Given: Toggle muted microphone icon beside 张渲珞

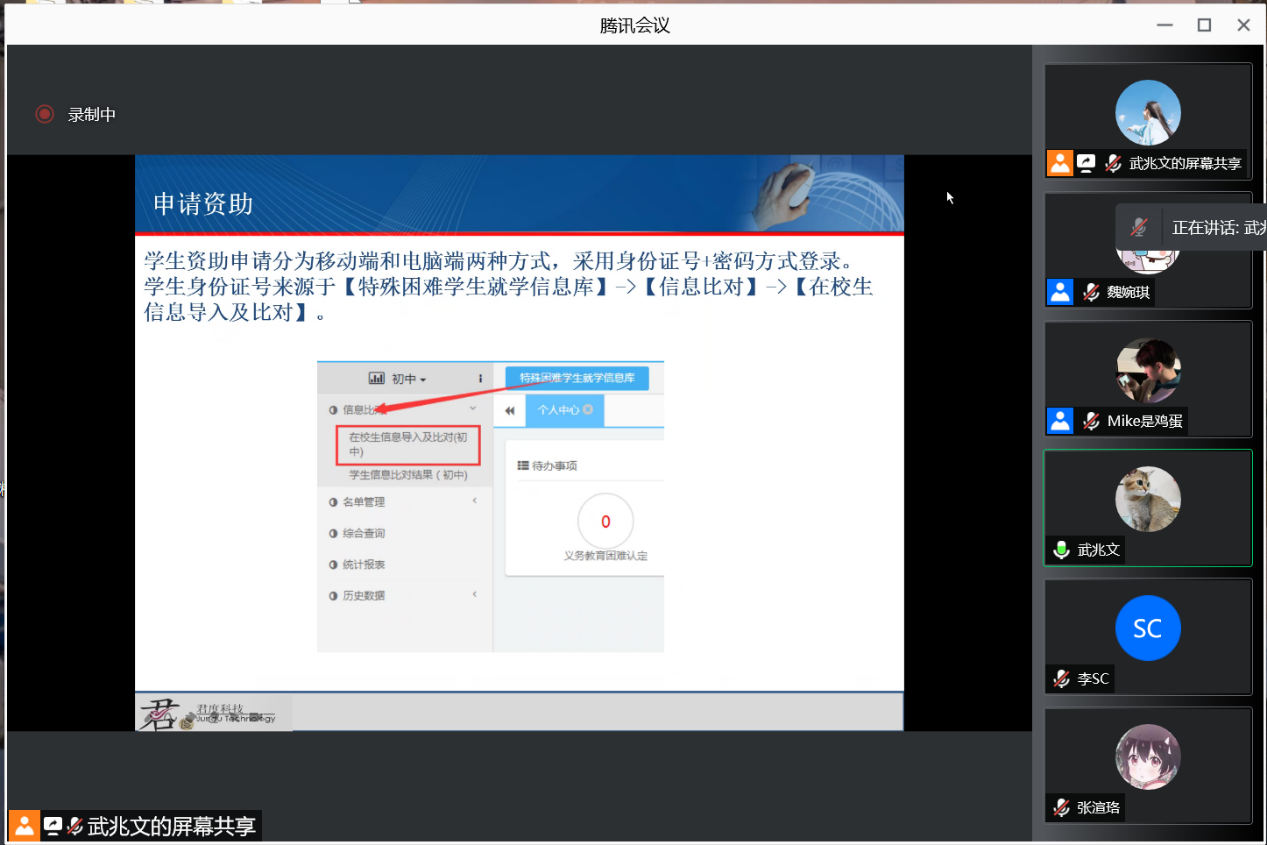Looking at the screenshot, I should (1060, 807).
